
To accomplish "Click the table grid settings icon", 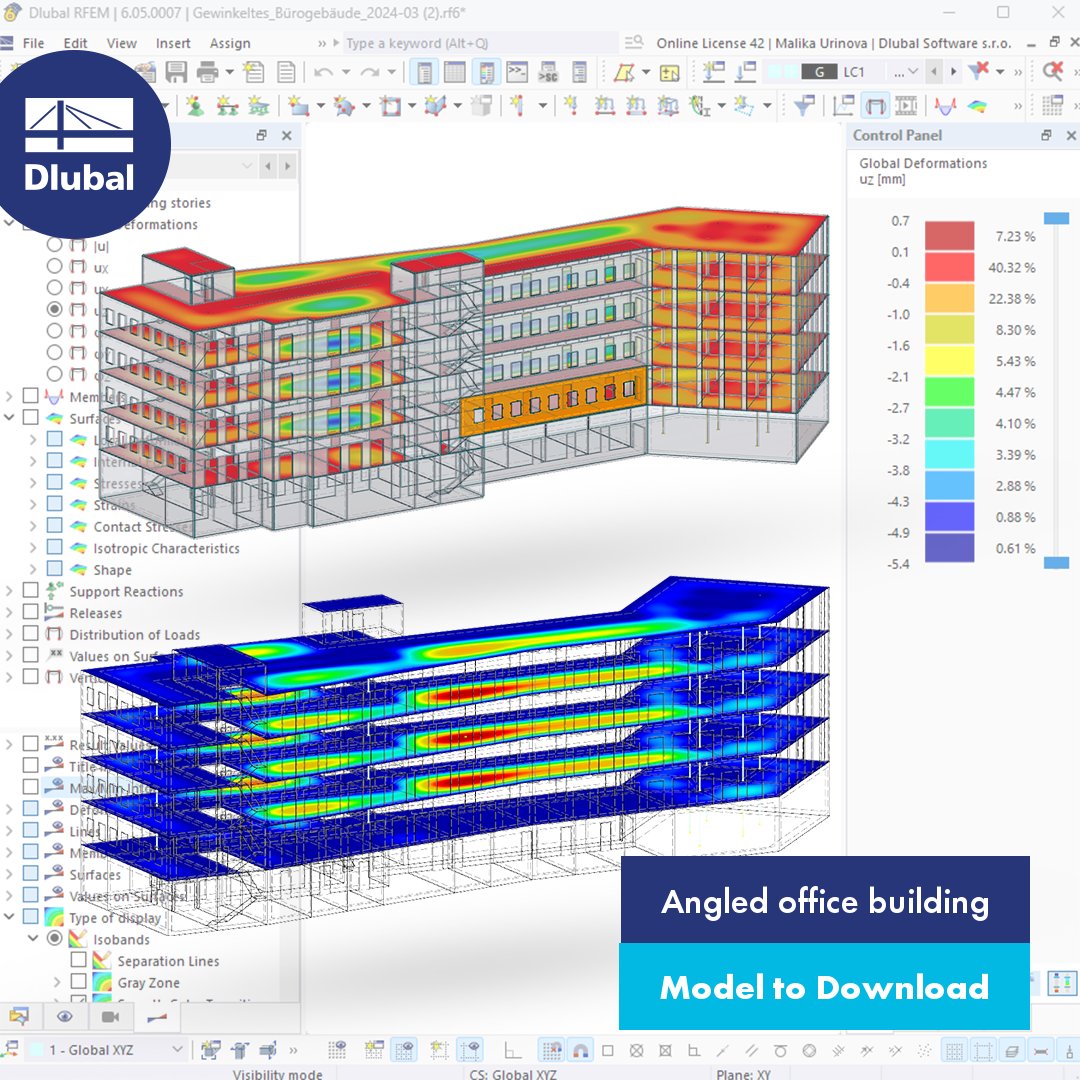I will point(1052,105).
